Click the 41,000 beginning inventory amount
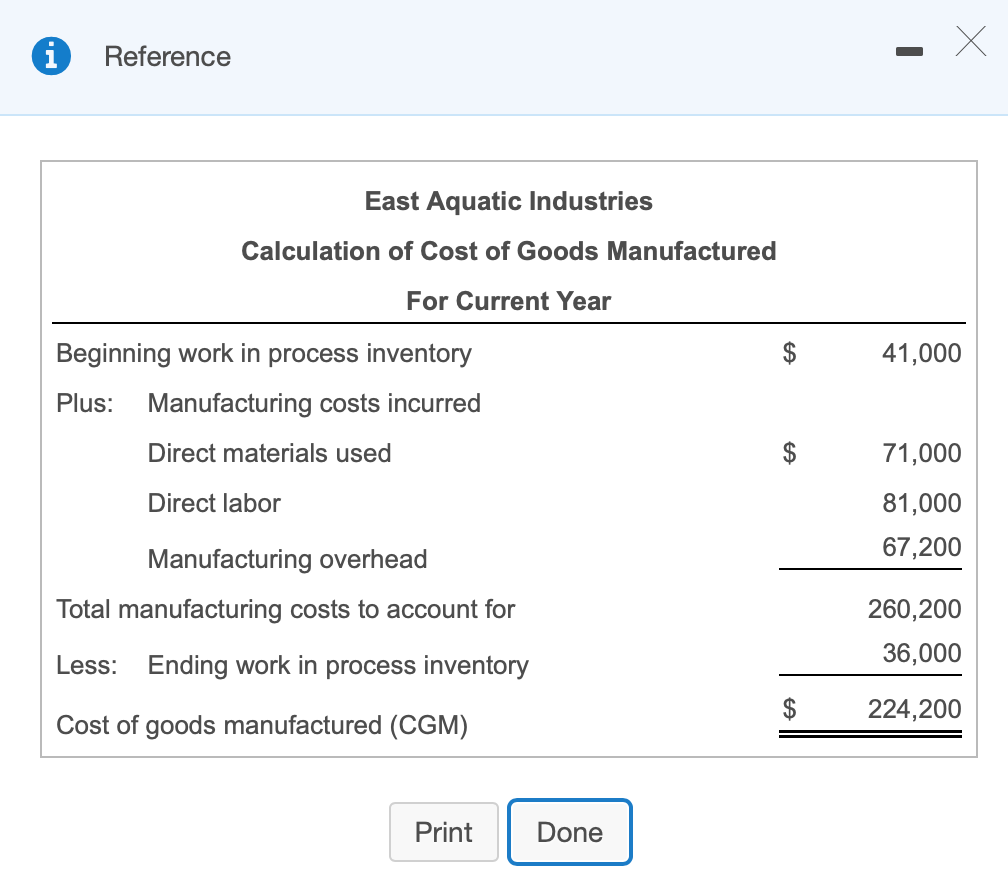Viewport: 1008px width, 886px height. tap(921, 353)
